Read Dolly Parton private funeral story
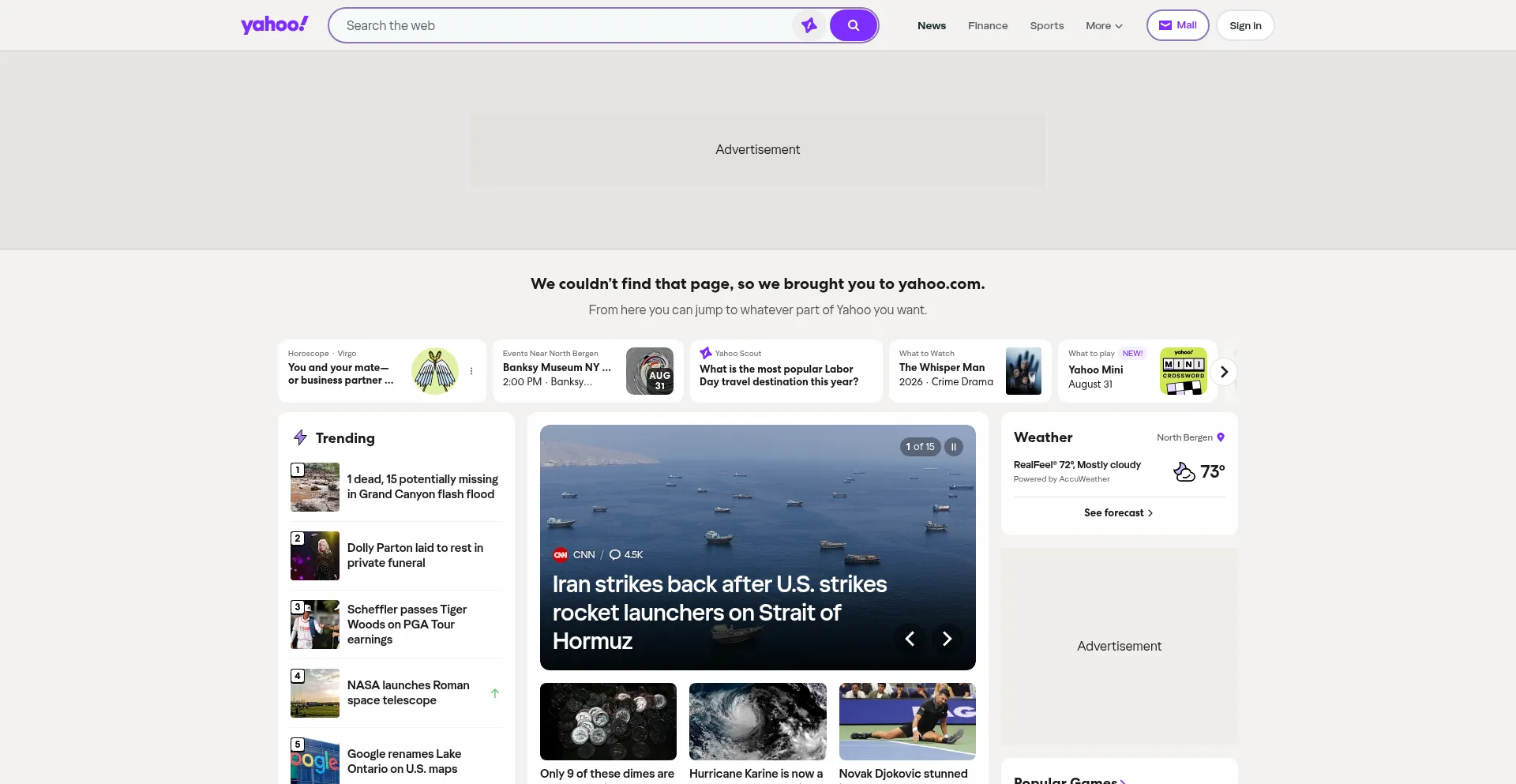1516x784 pixels. pyautogui.click(x=415, y=555)
